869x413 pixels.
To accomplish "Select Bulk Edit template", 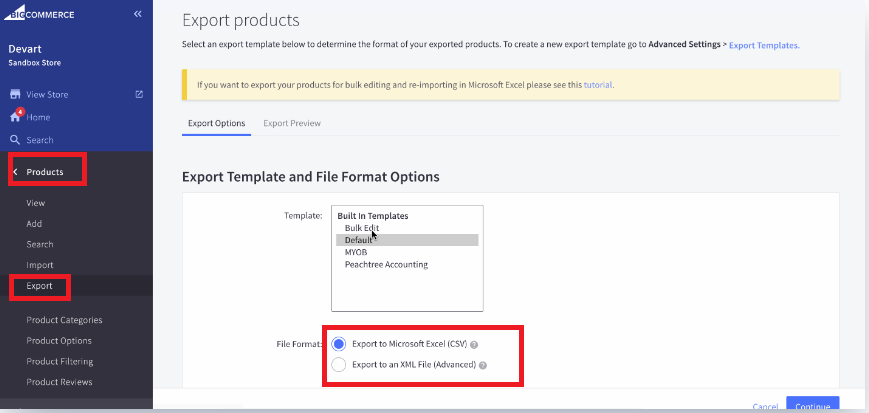I will [362, 228].
